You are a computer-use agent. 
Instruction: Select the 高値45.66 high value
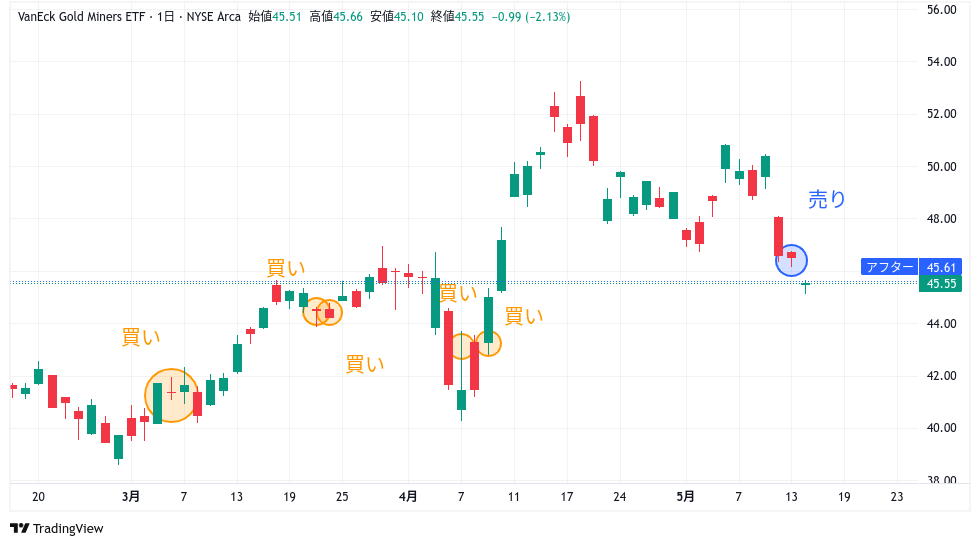336,17
